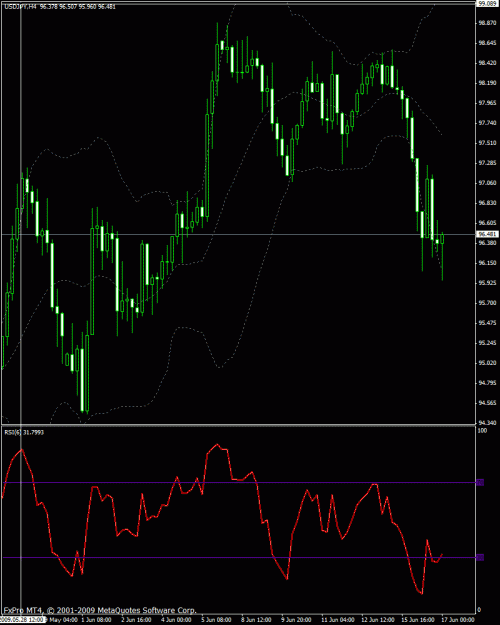The height and width of the screenshot is (625, 500).
Task: Click the 5 Jun 08:00 time label
Action: [217, 620]
